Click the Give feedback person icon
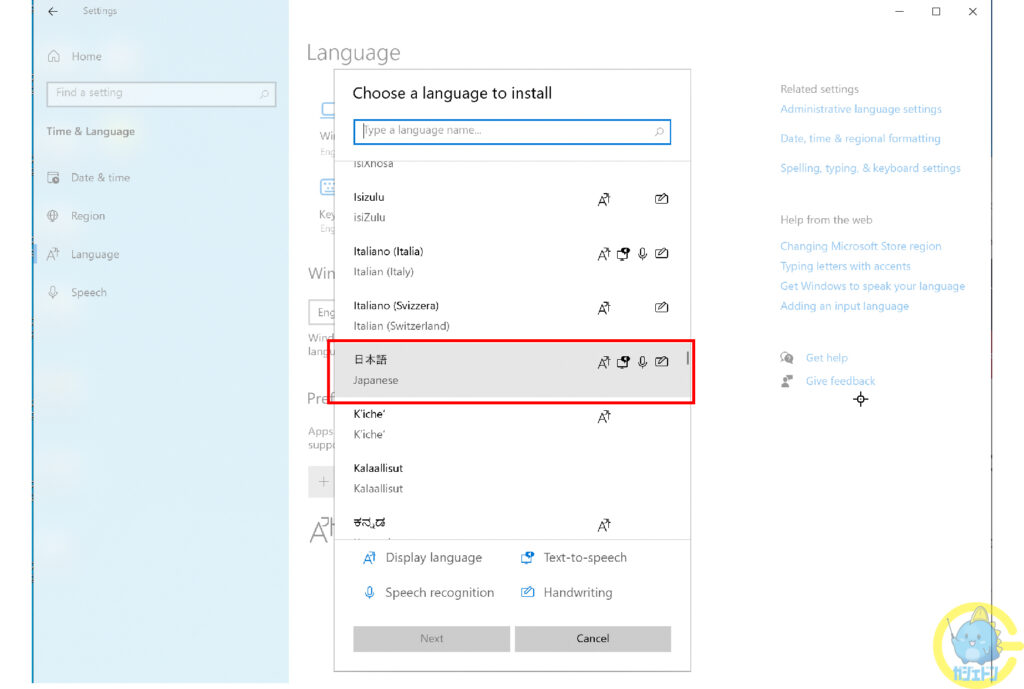Image resolution: width=1024 pixels, height=689 pixels. [x=787, y=381]
